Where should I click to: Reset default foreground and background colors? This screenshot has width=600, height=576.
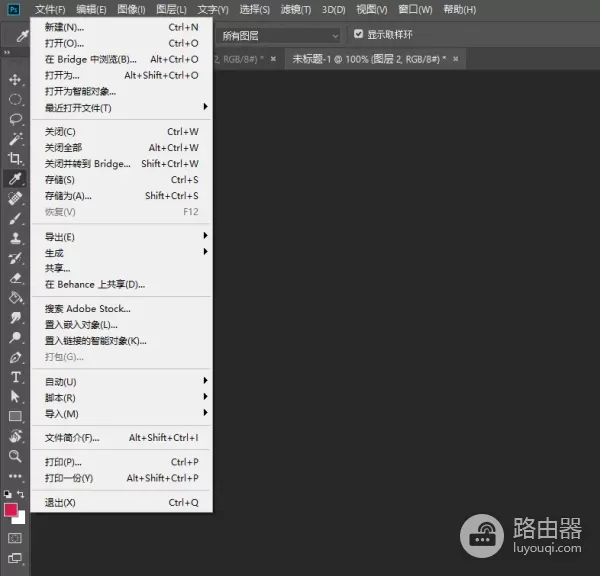point(8,494)
